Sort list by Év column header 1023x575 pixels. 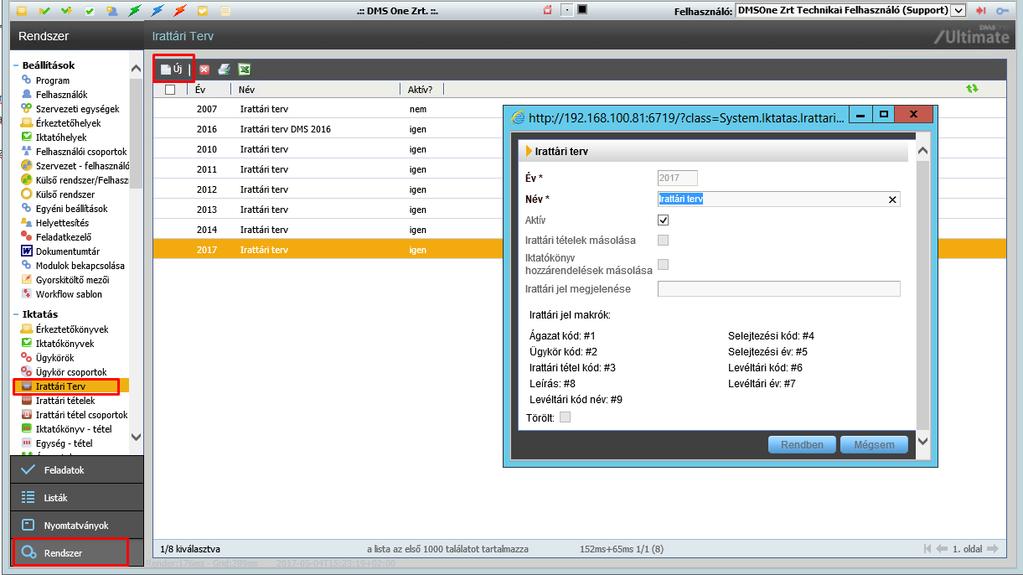coord(200,89)
